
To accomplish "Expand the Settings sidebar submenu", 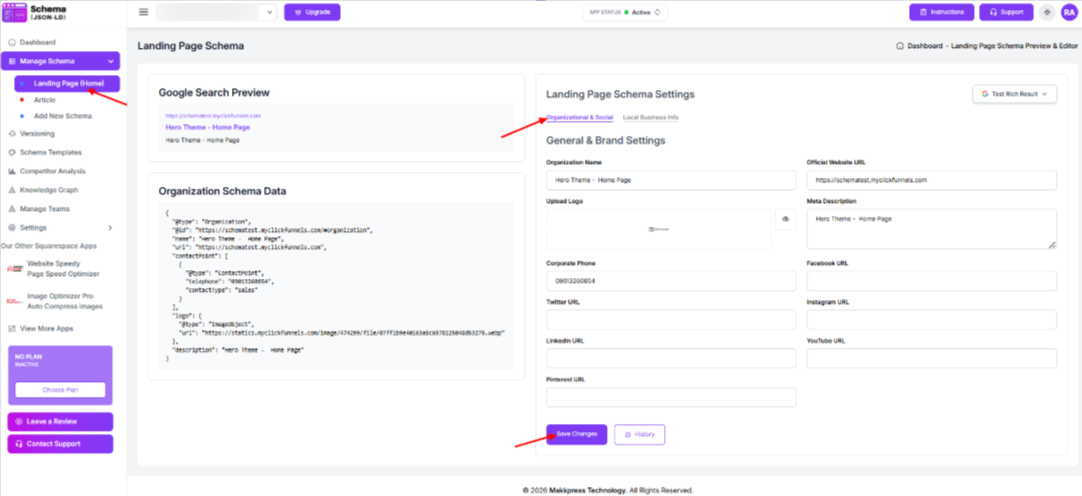I will pyautogui.click(x=110, y=228).
